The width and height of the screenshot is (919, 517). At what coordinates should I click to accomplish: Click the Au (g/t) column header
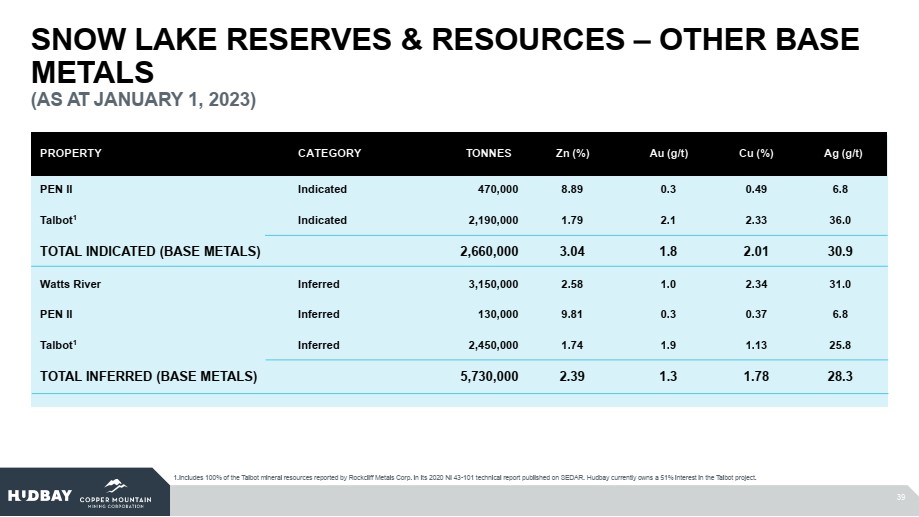point(669,153)
